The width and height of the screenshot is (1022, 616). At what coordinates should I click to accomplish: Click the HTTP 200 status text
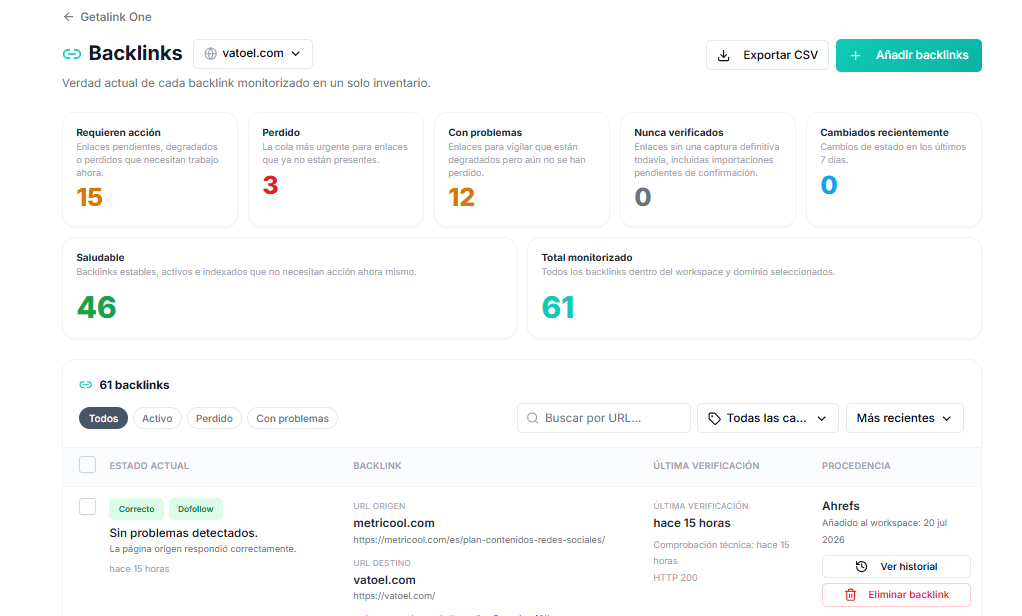pyautogui.click(x=675, y=578)
